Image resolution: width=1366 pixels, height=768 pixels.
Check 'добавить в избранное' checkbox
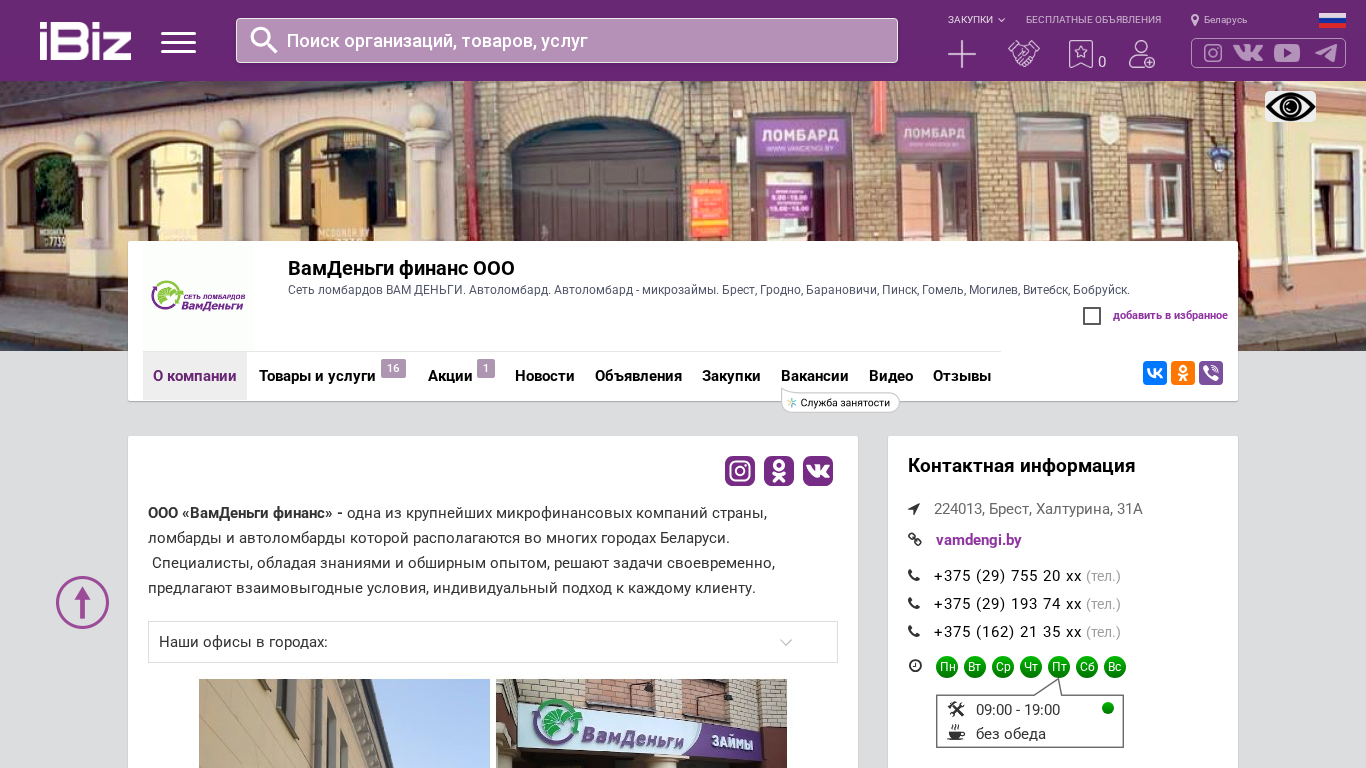click(1092, 316)
